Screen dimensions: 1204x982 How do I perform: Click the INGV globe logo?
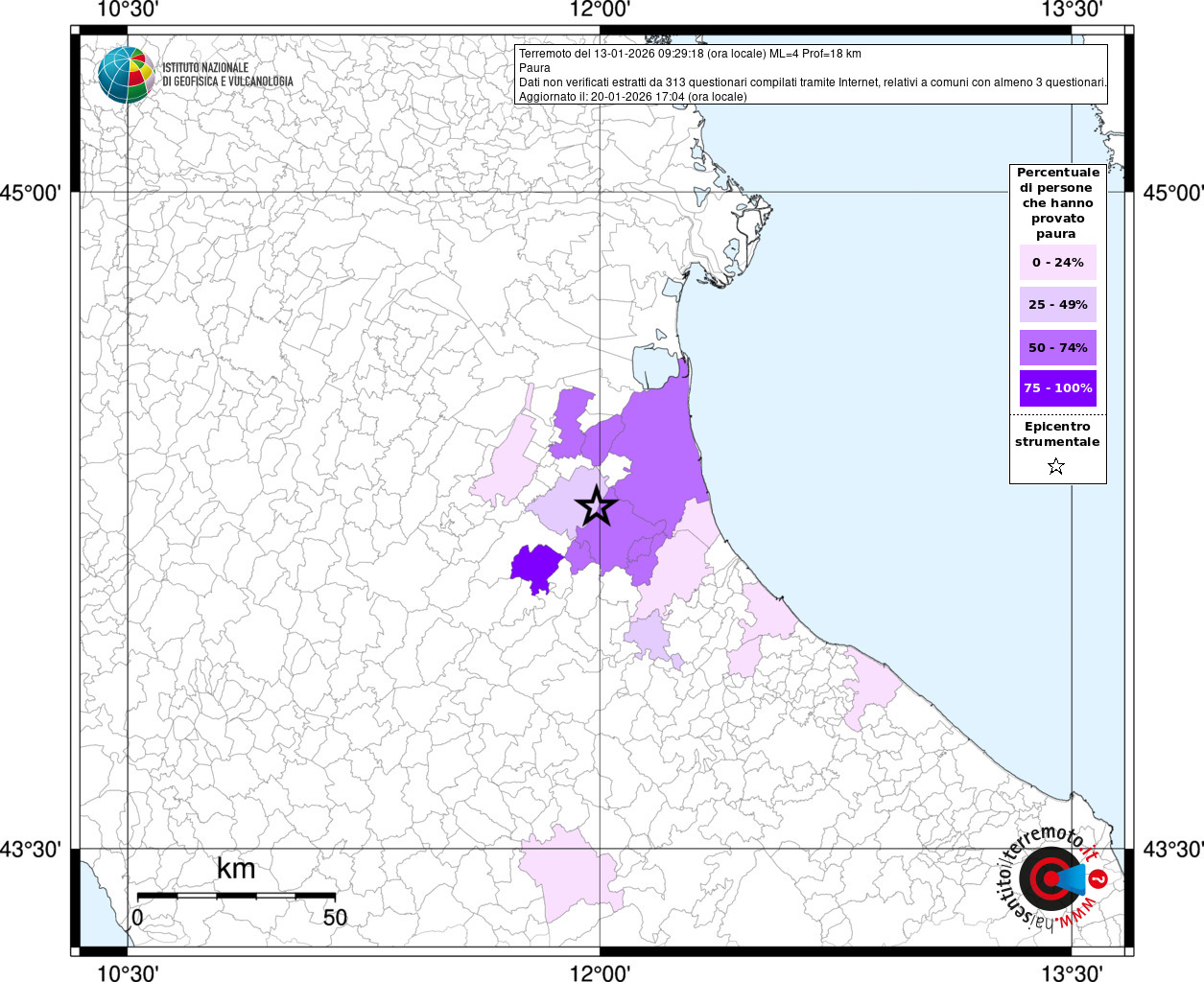pos(126,75)
